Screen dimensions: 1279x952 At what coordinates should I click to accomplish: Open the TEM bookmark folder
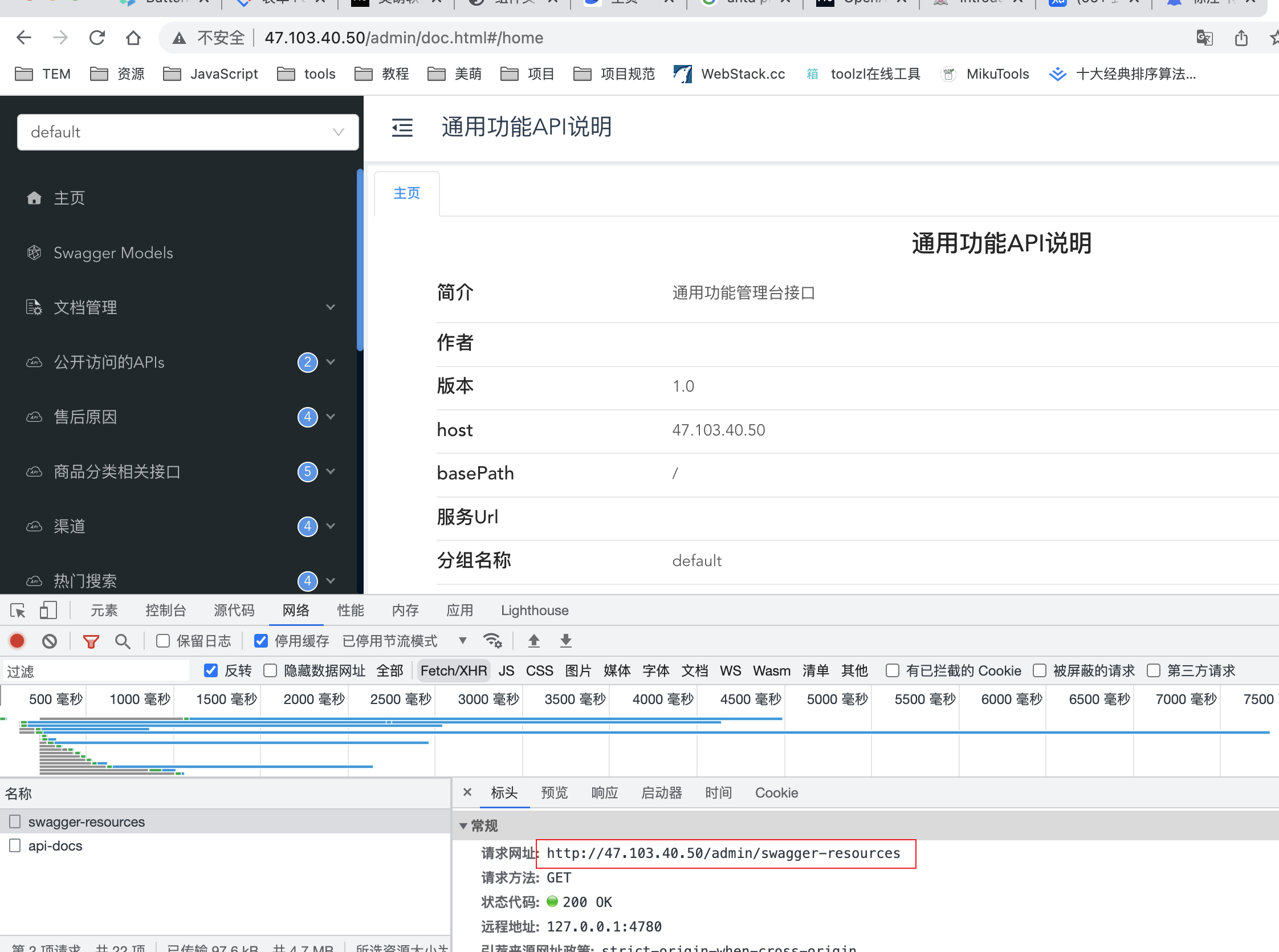(x=42, y=74)
